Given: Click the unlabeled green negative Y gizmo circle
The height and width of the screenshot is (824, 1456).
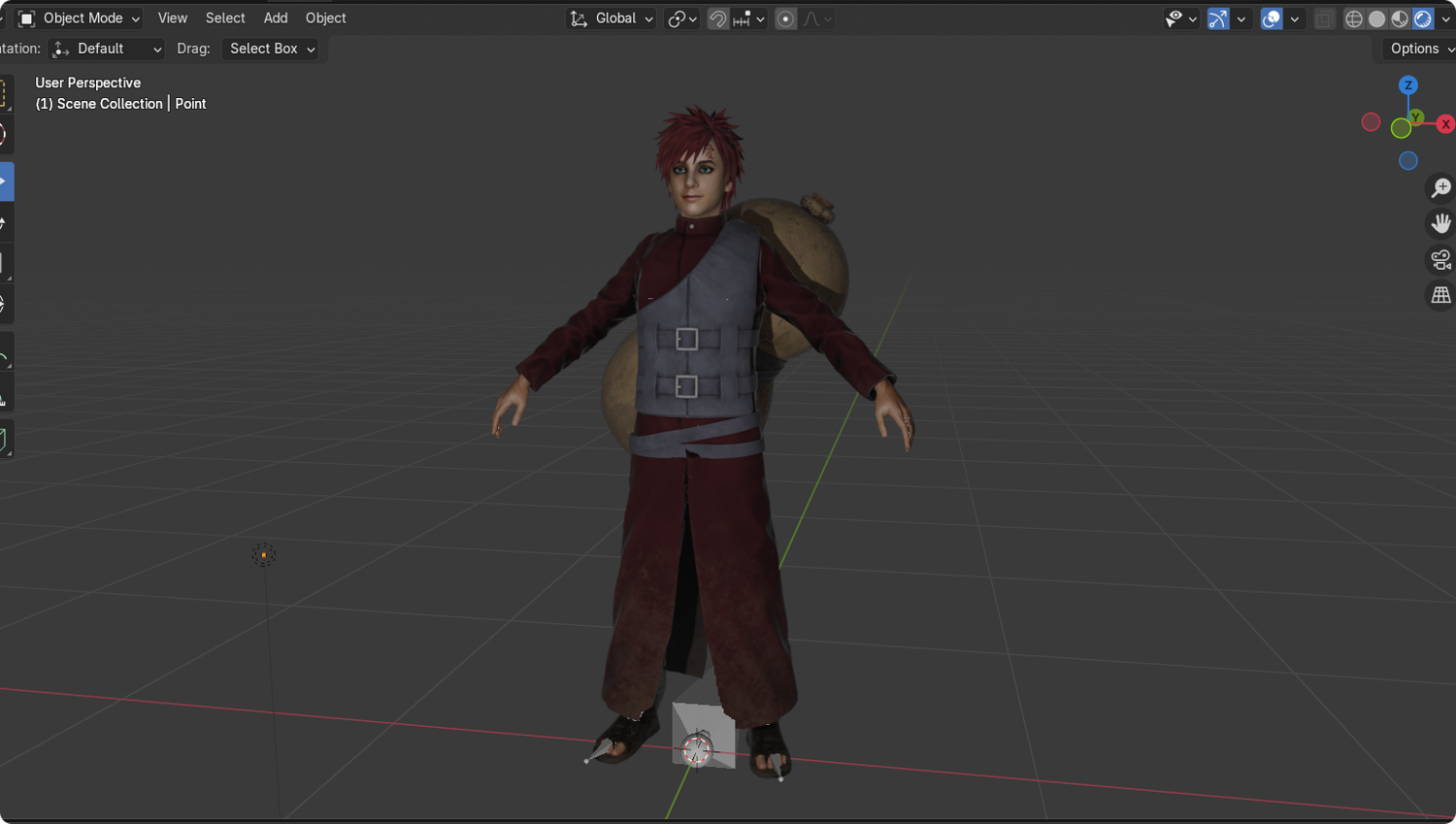Looking at the screenshot, I should coord(1401,128).
